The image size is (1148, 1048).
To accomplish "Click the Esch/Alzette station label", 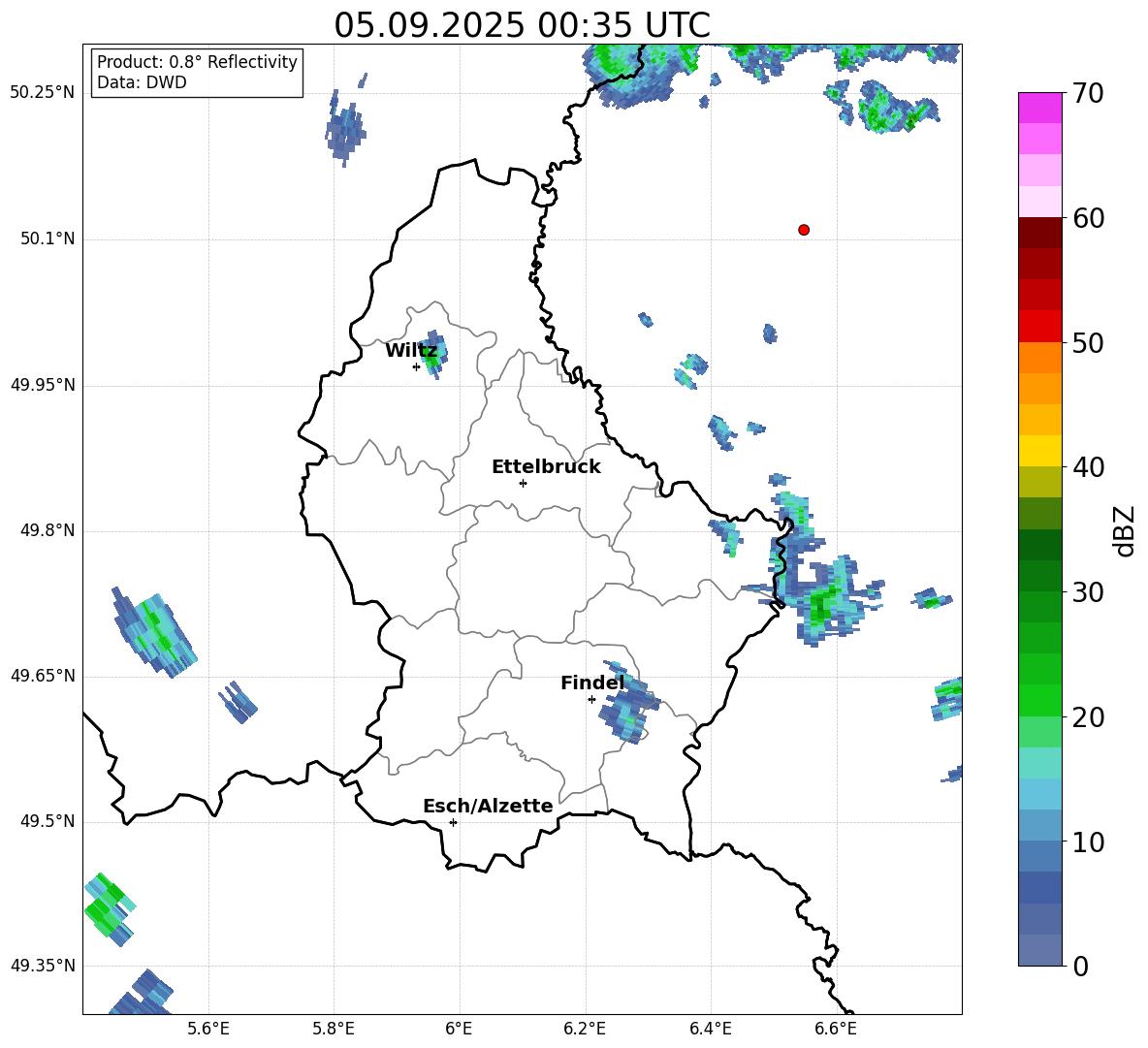I will point(488,806).
